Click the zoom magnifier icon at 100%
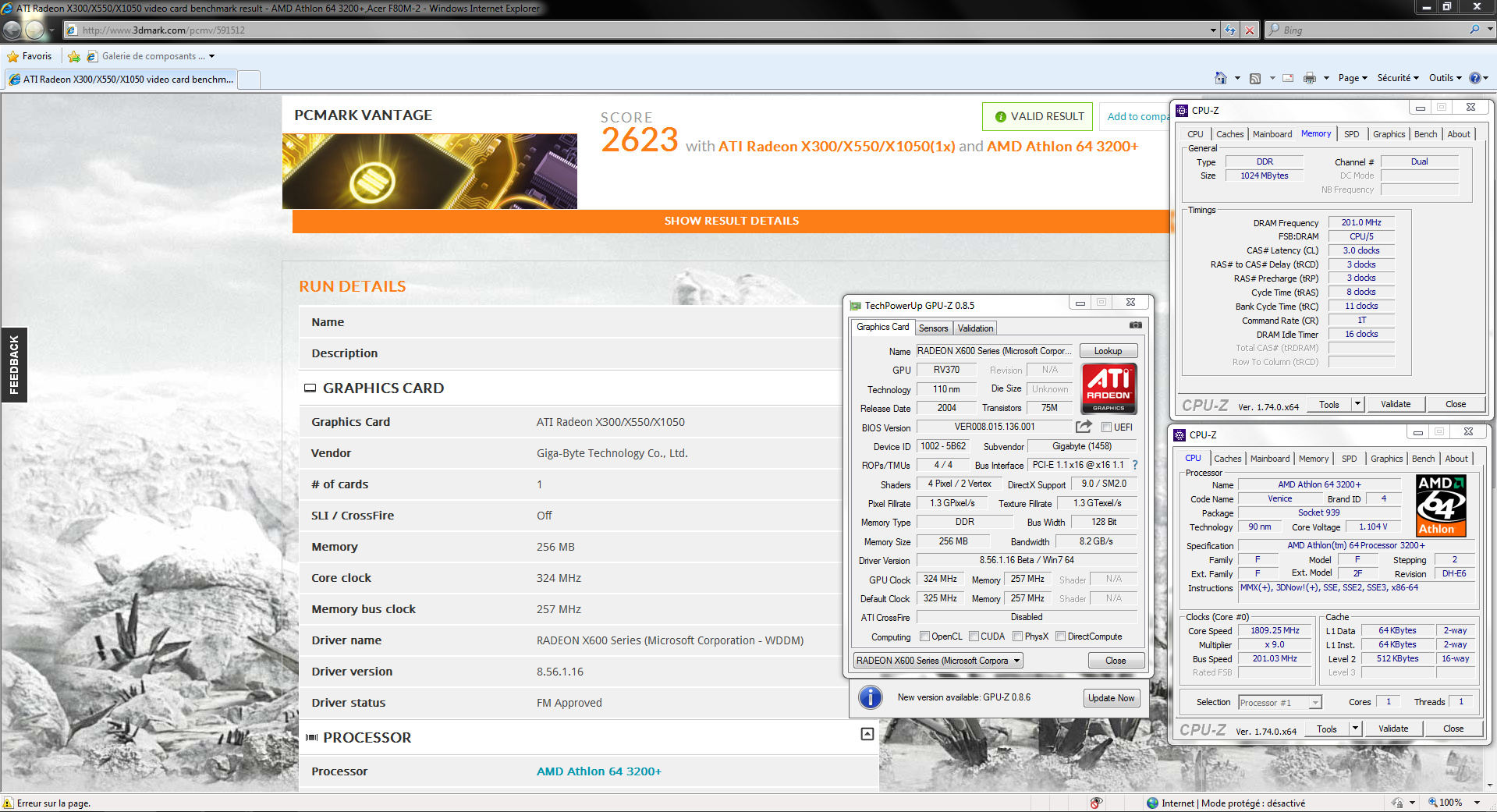1497x812 pixels. [x=1432, y=803]
